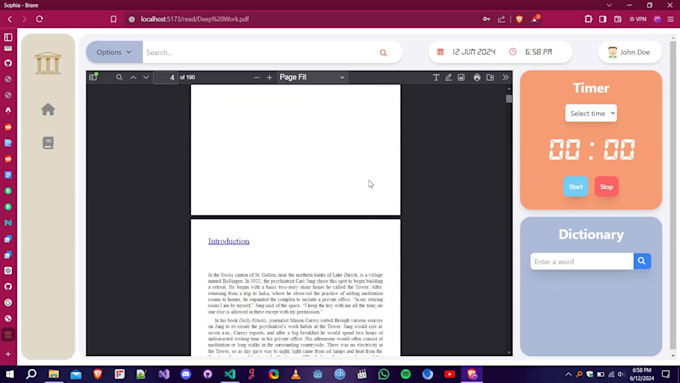The height and width of the screenshot is (383, 680).
Task: Bookmark this page in Brave
Action: click(x=113, y=19)
